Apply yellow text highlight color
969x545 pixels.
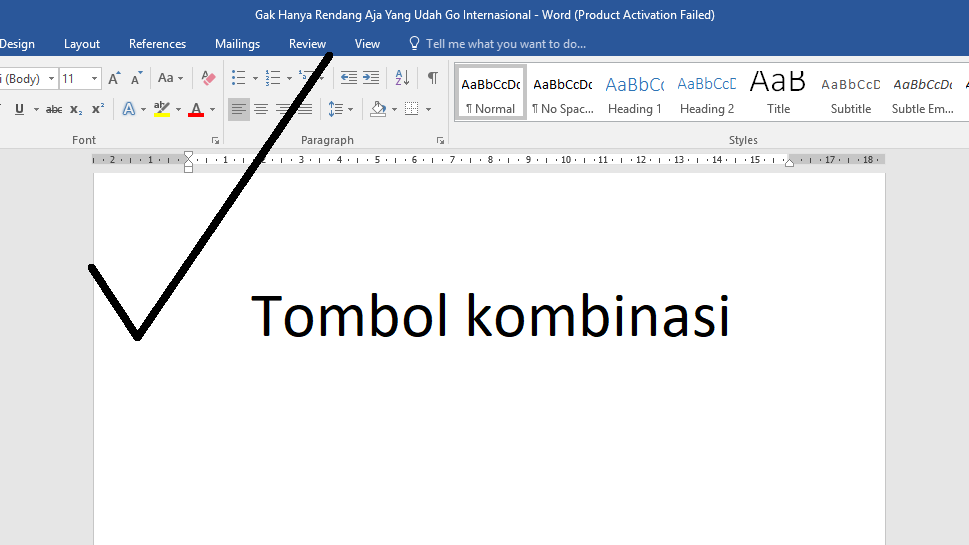[x=162, y=109]
